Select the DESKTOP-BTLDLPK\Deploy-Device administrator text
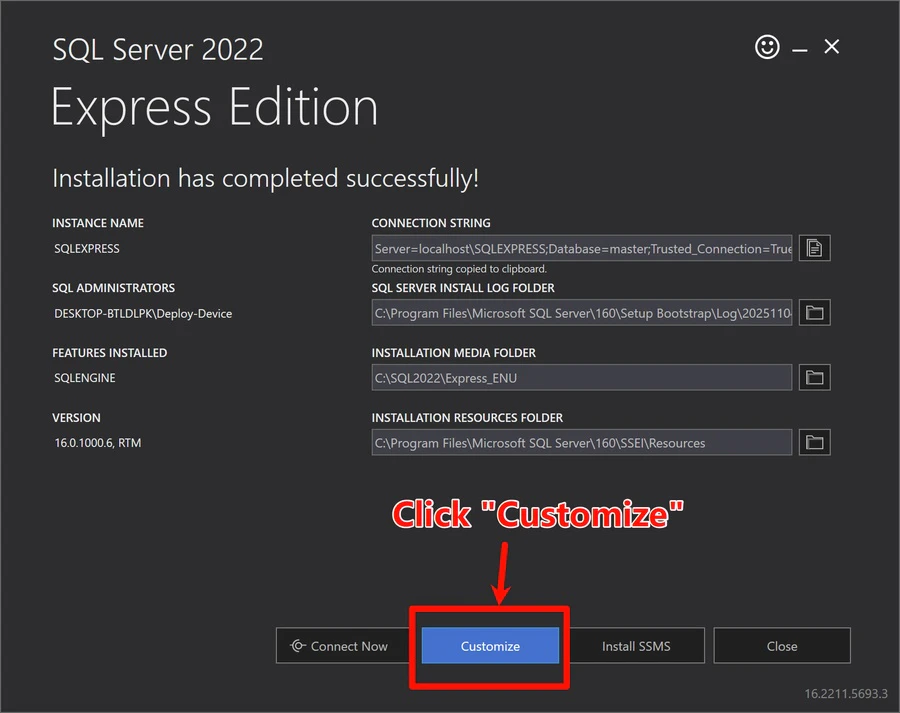This screenshot has width=900, height=713. tap(143, 313)
